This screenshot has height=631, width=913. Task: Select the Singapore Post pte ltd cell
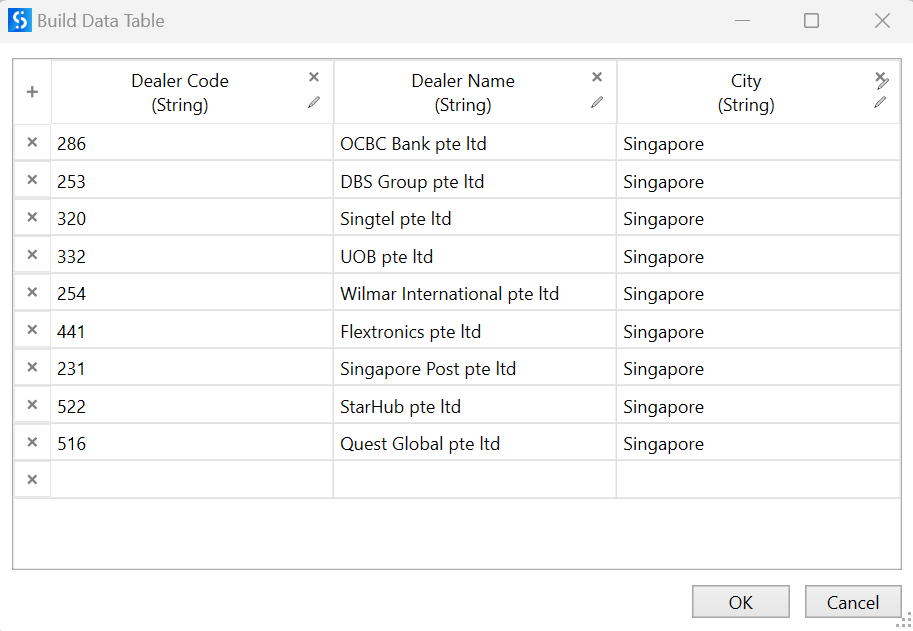[475, 368]
